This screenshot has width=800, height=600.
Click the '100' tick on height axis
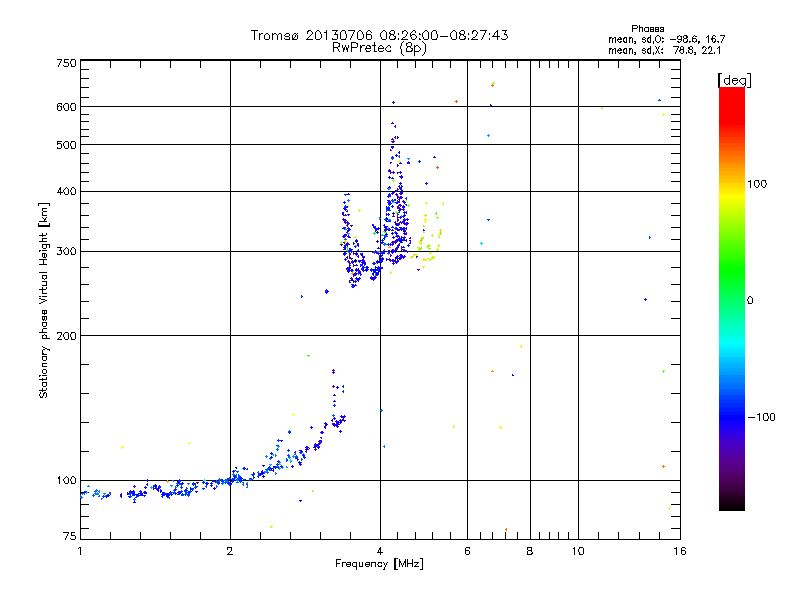point(66,480)
